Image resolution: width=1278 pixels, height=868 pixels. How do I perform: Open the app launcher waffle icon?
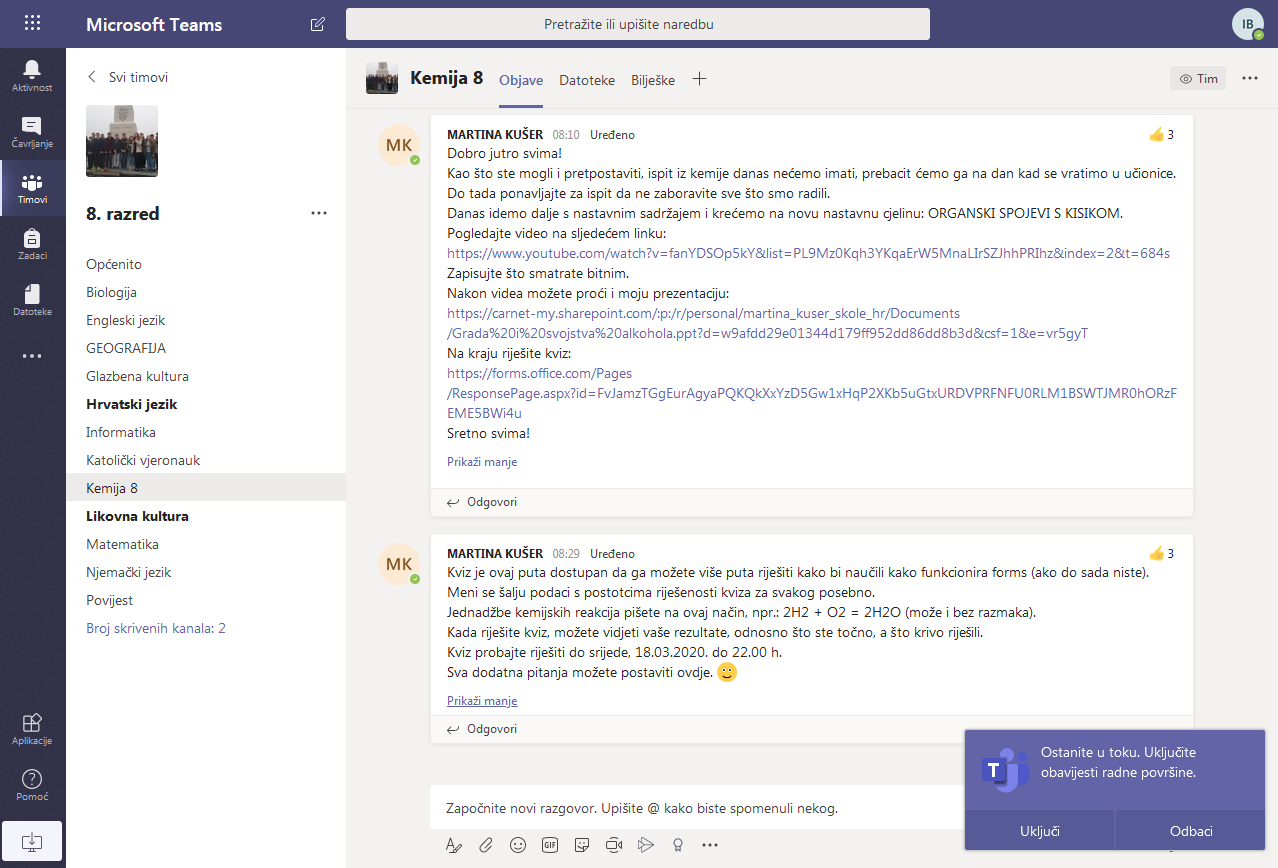coord(32,23)
